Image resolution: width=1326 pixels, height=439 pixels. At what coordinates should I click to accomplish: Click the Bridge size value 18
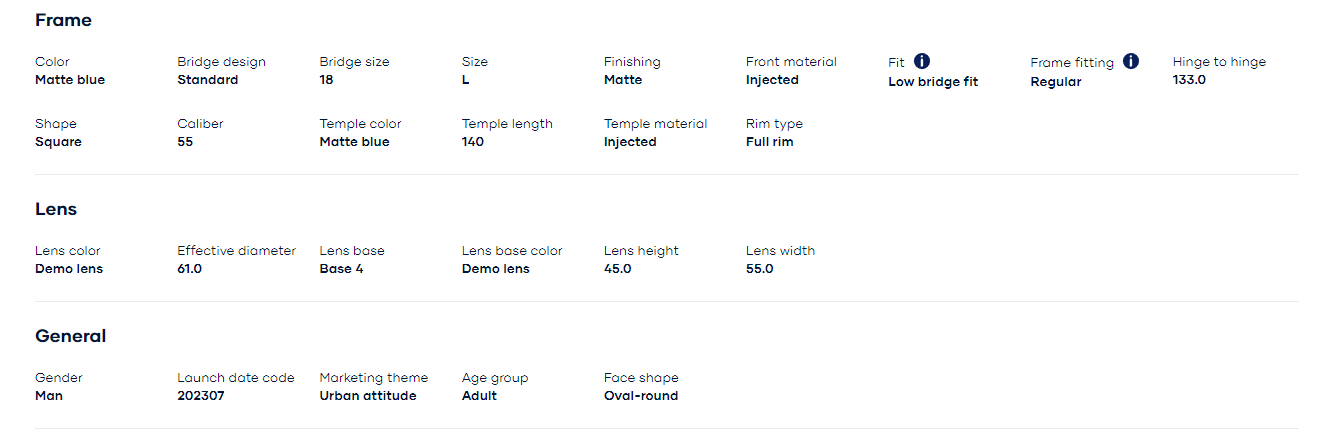[x=326, y=80]
